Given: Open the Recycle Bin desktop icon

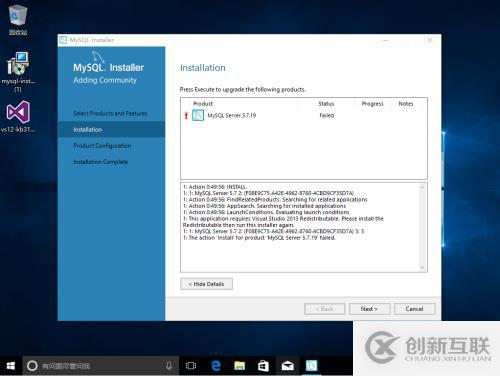Looking at the screenshot, I should click(18, 20).
